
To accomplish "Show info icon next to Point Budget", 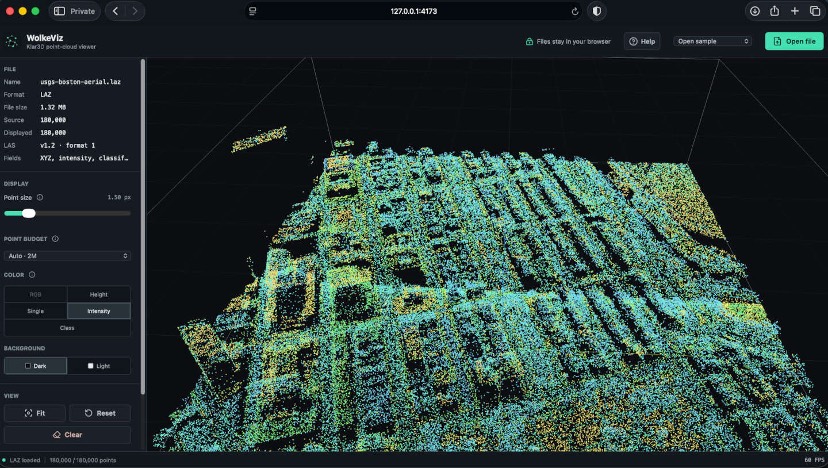I will [x=55, y=239].
